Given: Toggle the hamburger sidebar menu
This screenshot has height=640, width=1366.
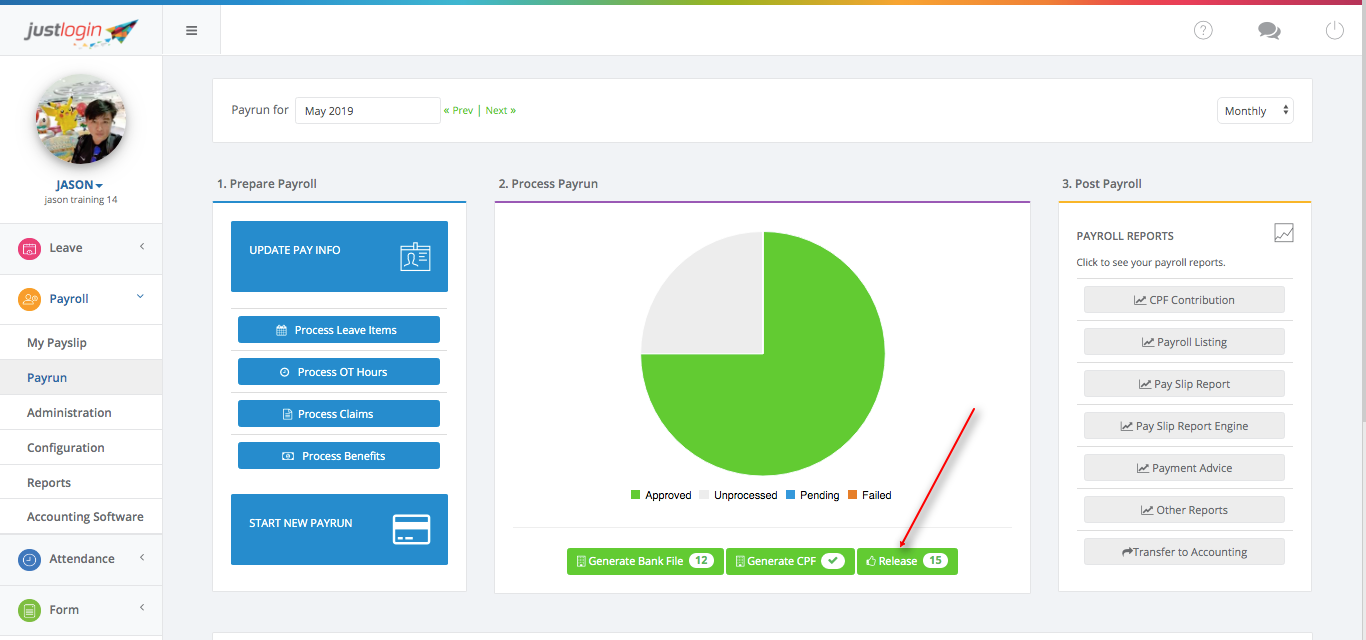Looking at the screenshot, I should (x=192, y=30).
